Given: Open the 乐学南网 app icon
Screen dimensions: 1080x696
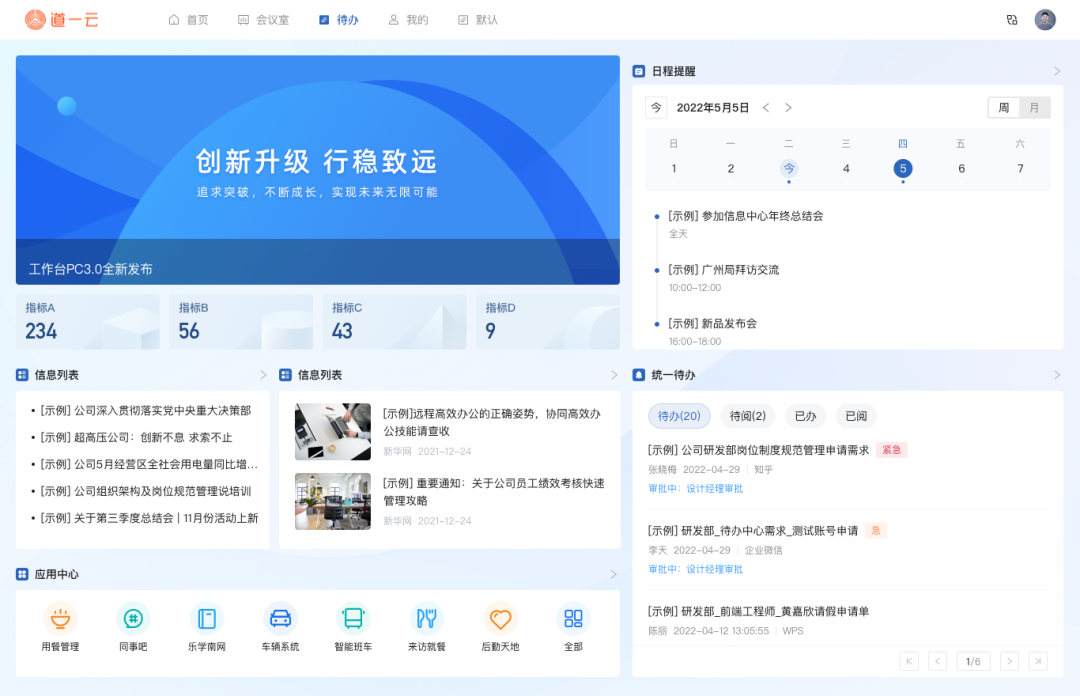Looking at the screenshot, I should (x=207, y=619).
